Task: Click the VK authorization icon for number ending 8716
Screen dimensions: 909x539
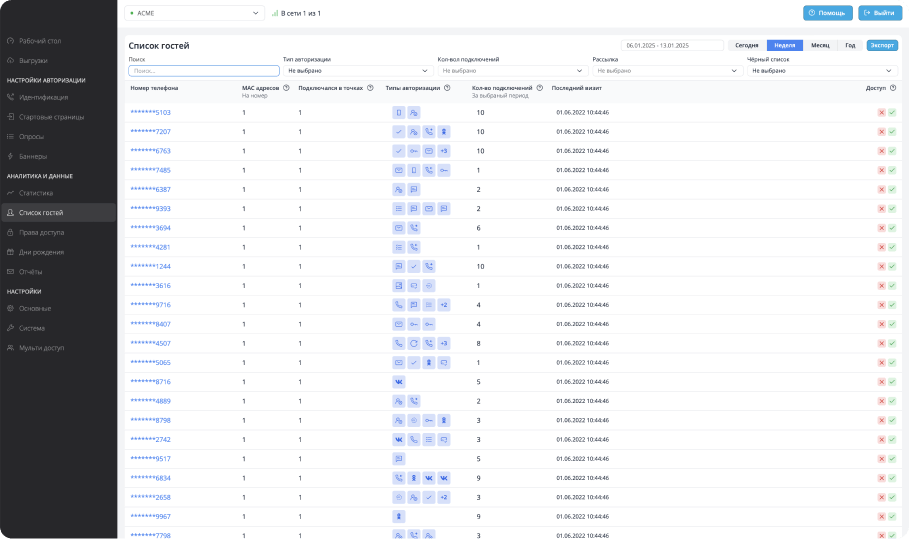Action: pyautogui.click(x=399, y=382)
